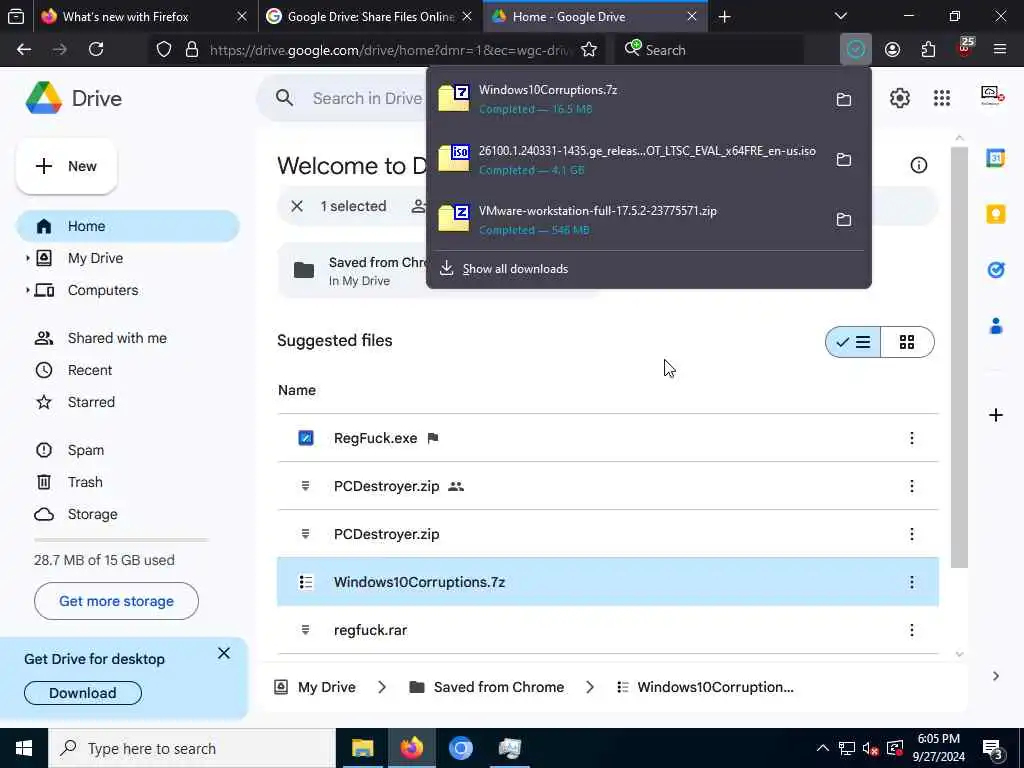Open Google apps grid launcher

[x=942, y=99]
